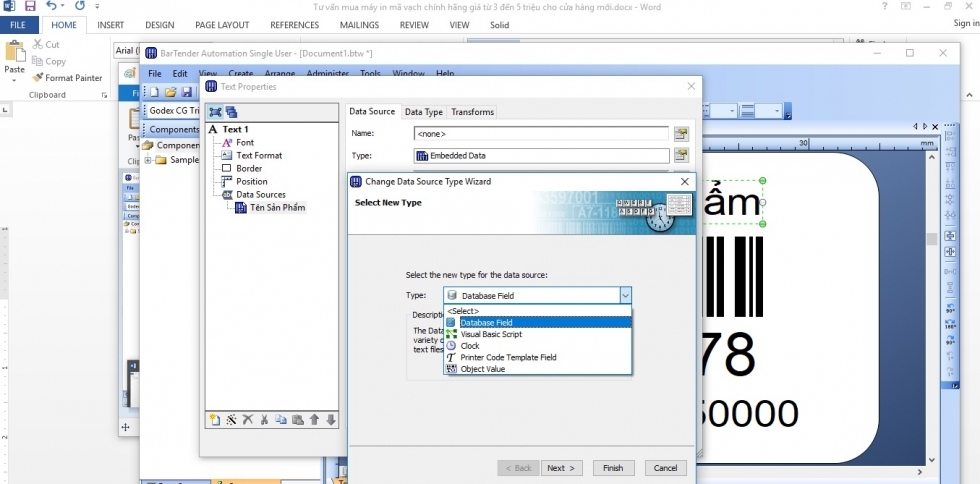Click the icon button beside Name field
Image resolution: width=980 pixels, height=484 pixels.
(x=681, y=133)
